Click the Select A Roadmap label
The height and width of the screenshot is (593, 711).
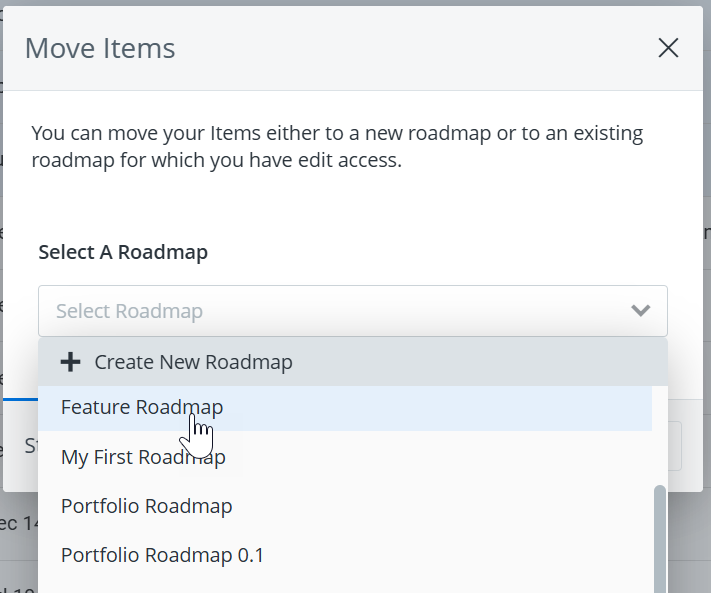(x=123, y=252)
